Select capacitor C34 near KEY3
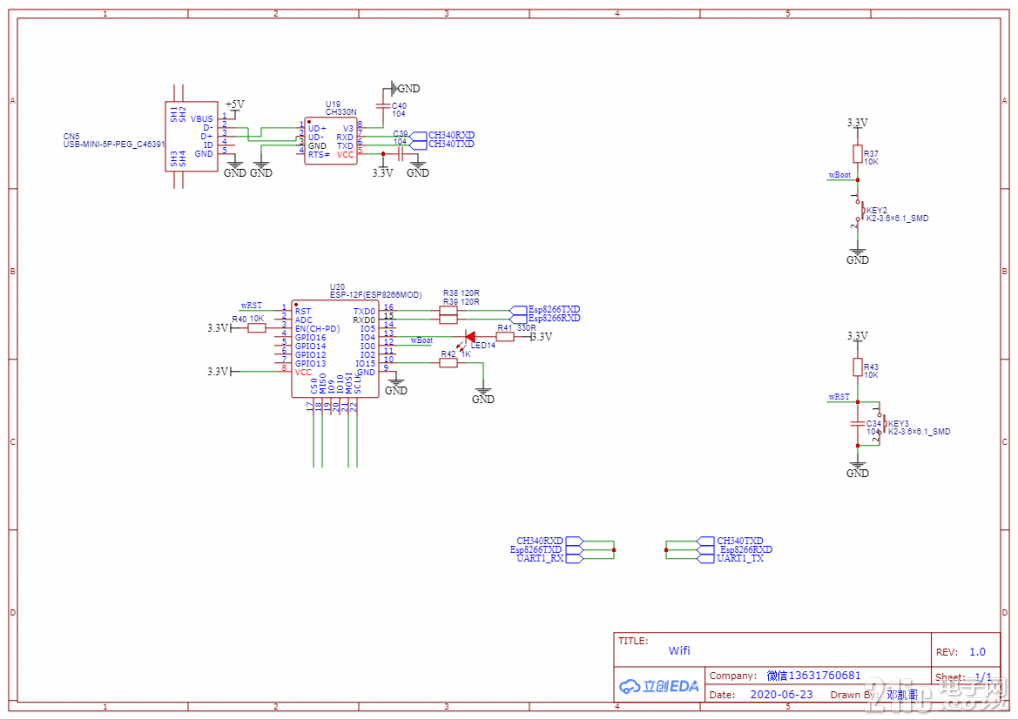Screen dimensions: 1018x720 tap(858, 423)
